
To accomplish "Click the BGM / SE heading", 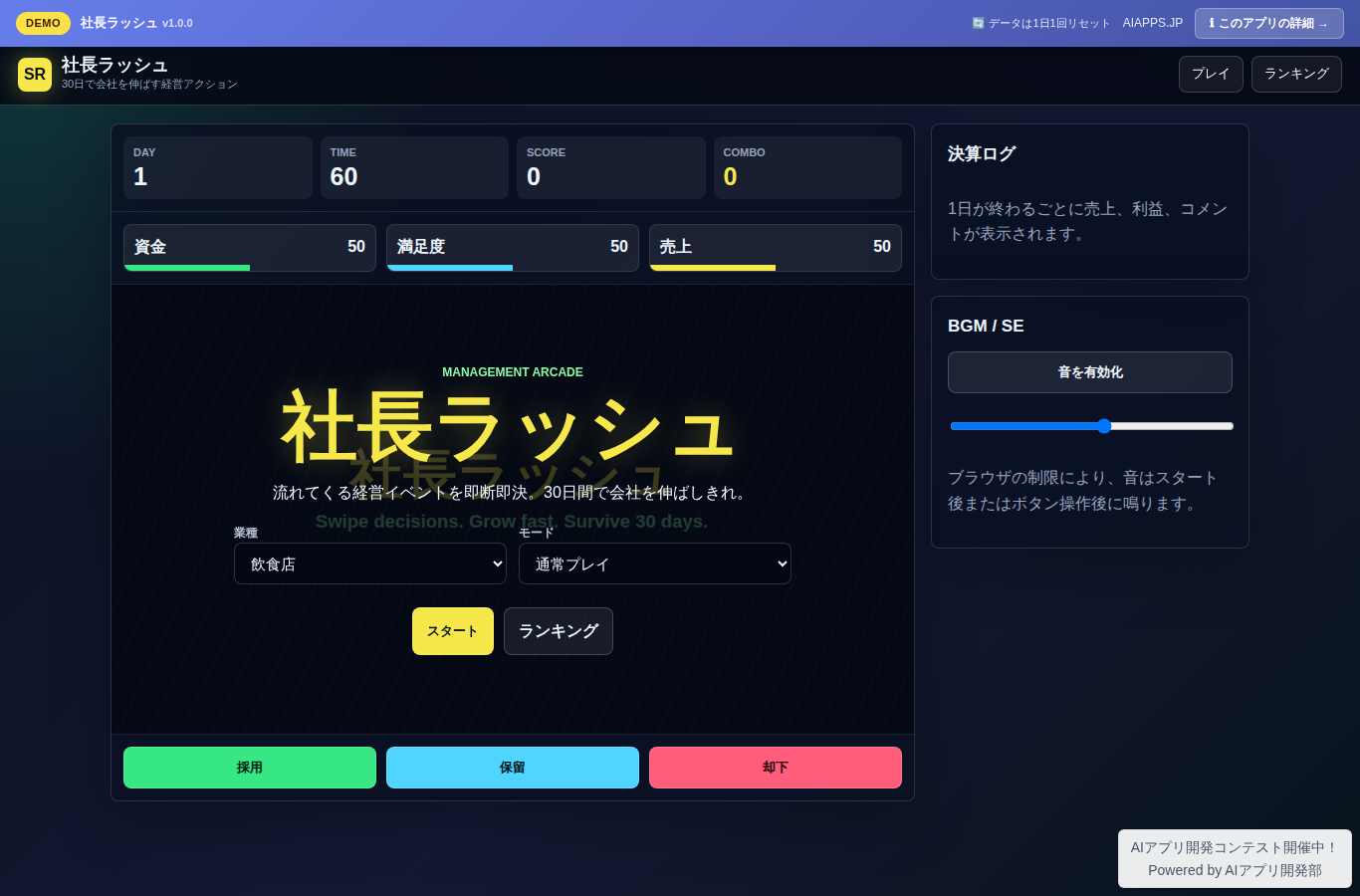I will point(986,326).
